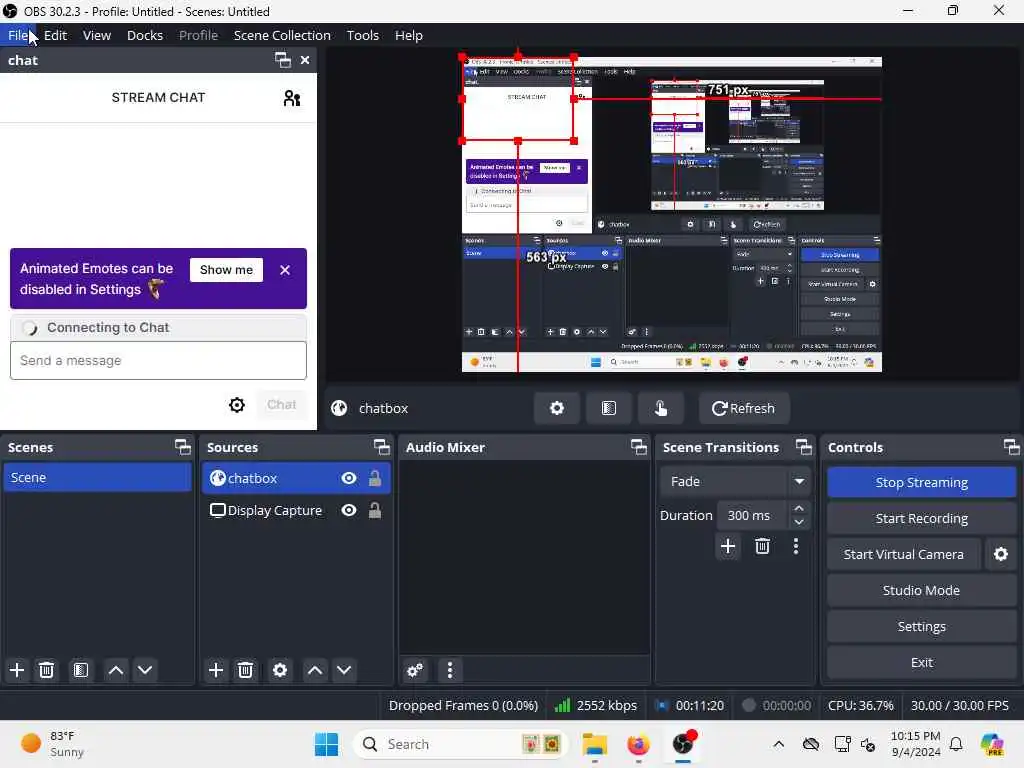
Task: Click Show me for animated emotes
Action: (x=226, y=270)
